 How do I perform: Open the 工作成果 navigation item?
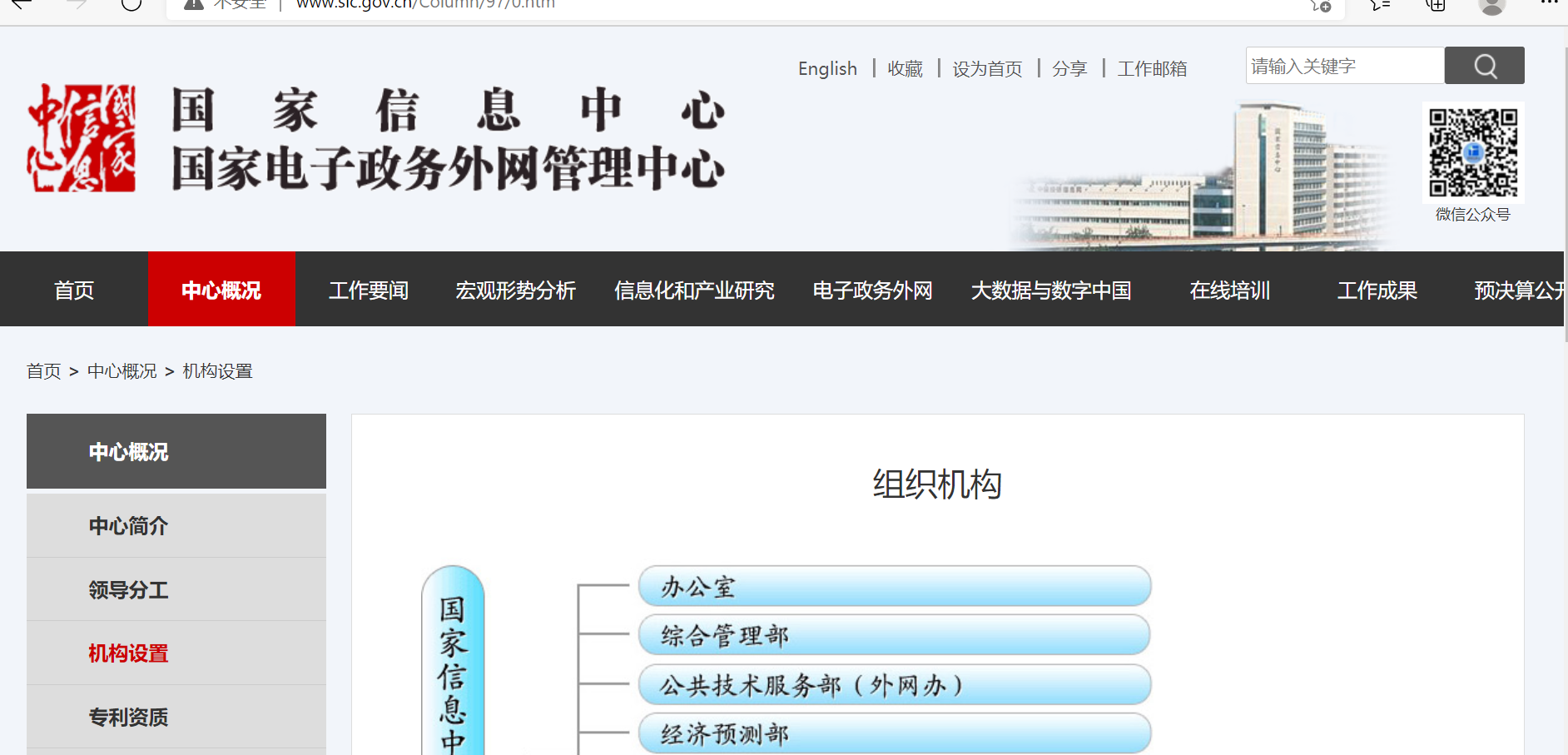(1377, 290)
